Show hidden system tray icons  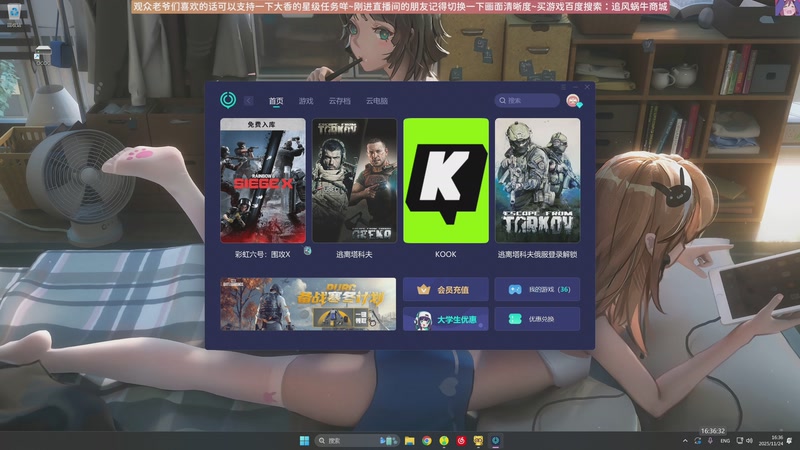click(x=685, y=441)
